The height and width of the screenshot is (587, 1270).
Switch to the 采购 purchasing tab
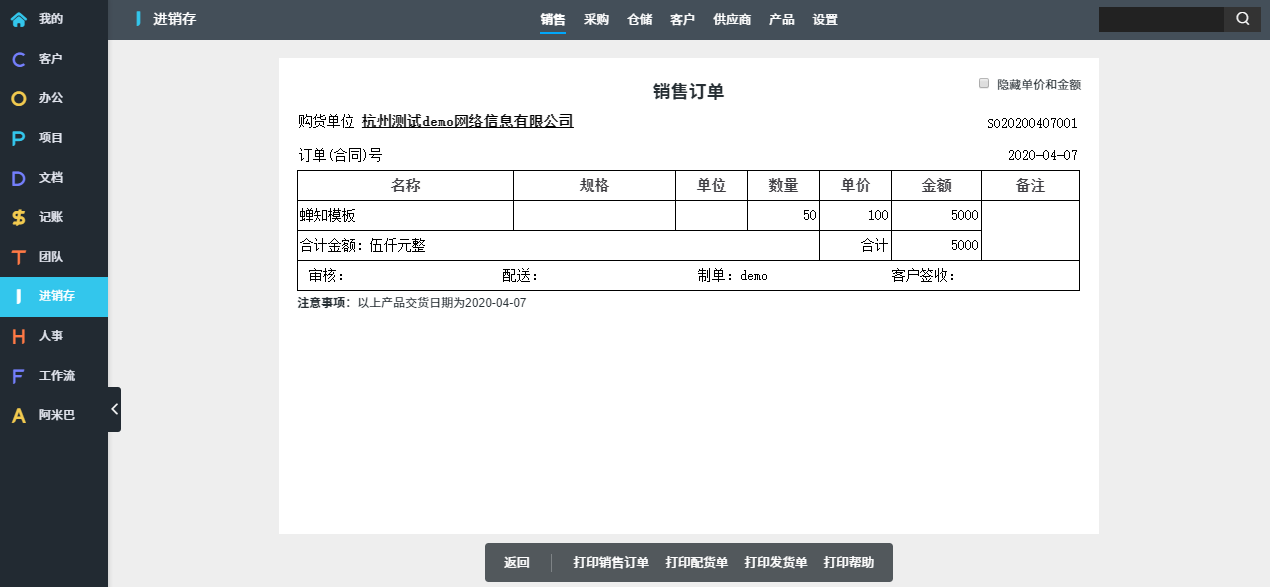[x=596, y=20]
